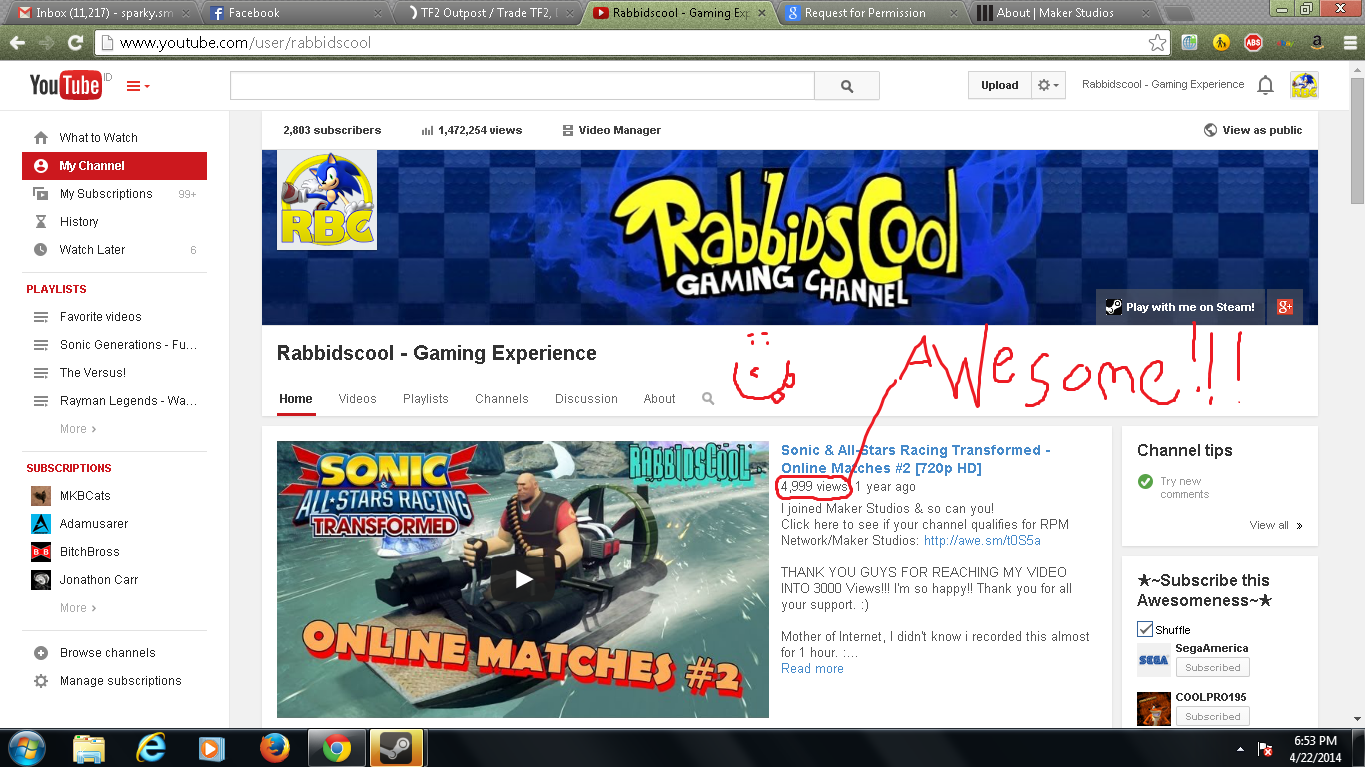Switch to the TF2 Outpost browser tab
The width and height of the screenshot is (1365, 767).
(x=487, y=13)
